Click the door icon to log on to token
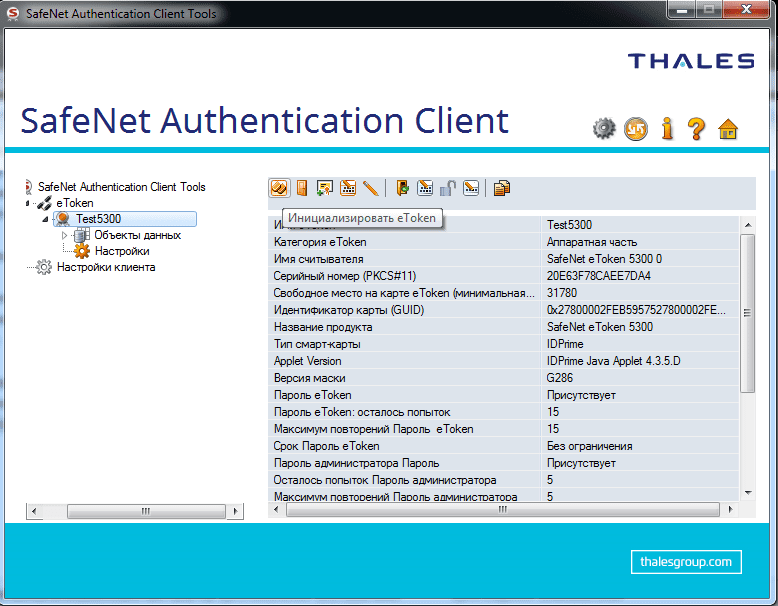The image size is (778, 606). (302, 189)
